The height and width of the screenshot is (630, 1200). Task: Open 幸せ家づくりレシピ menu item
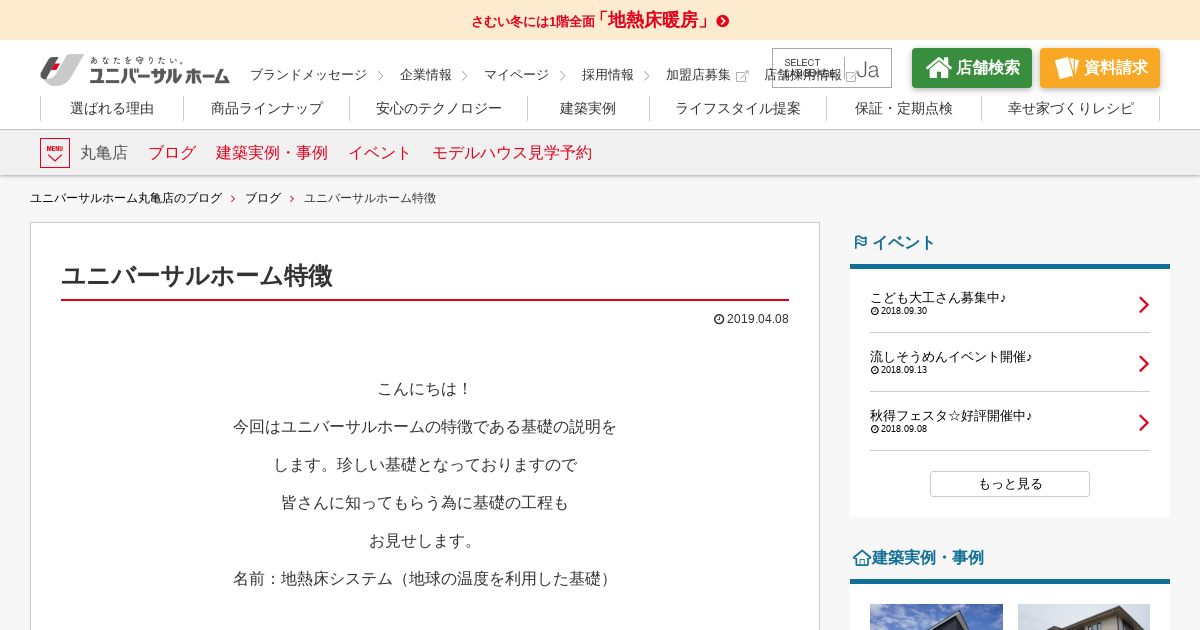[1071, 108]
